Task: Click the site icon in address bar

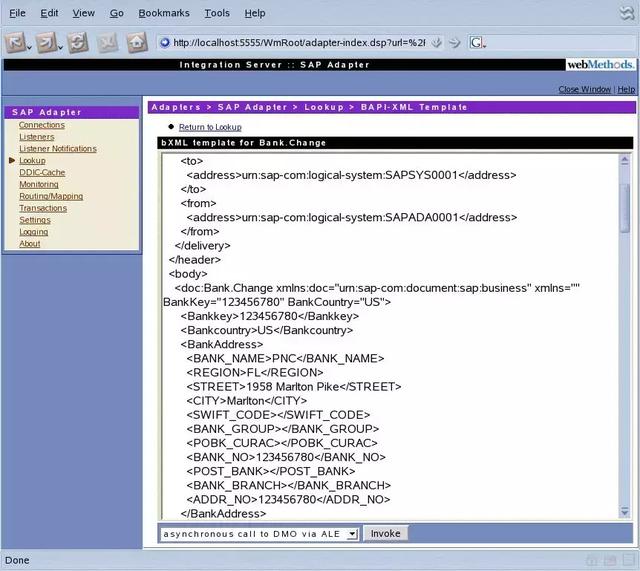Action: click(x=164, y=42)
